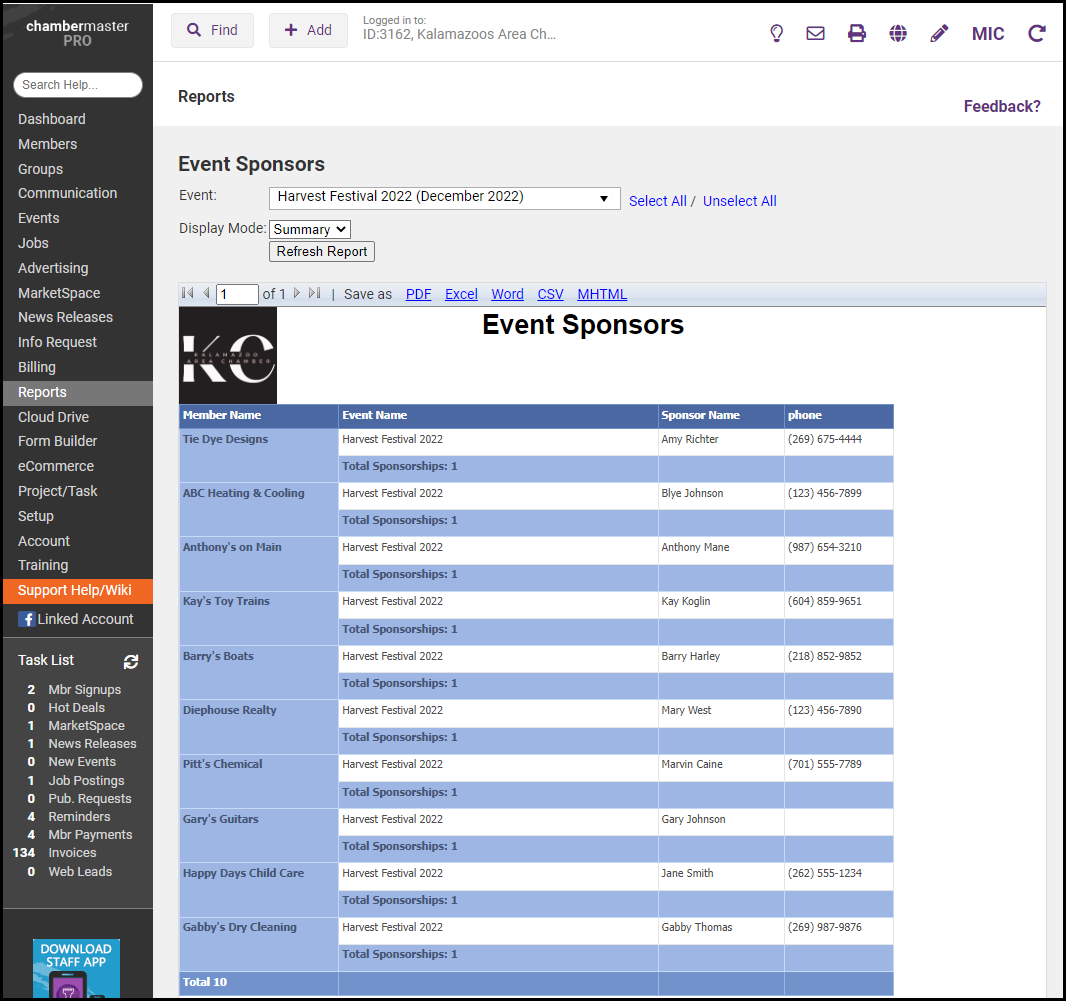Go to previous report page
Screen dimensions: 1066x1001
coord(206,293)
